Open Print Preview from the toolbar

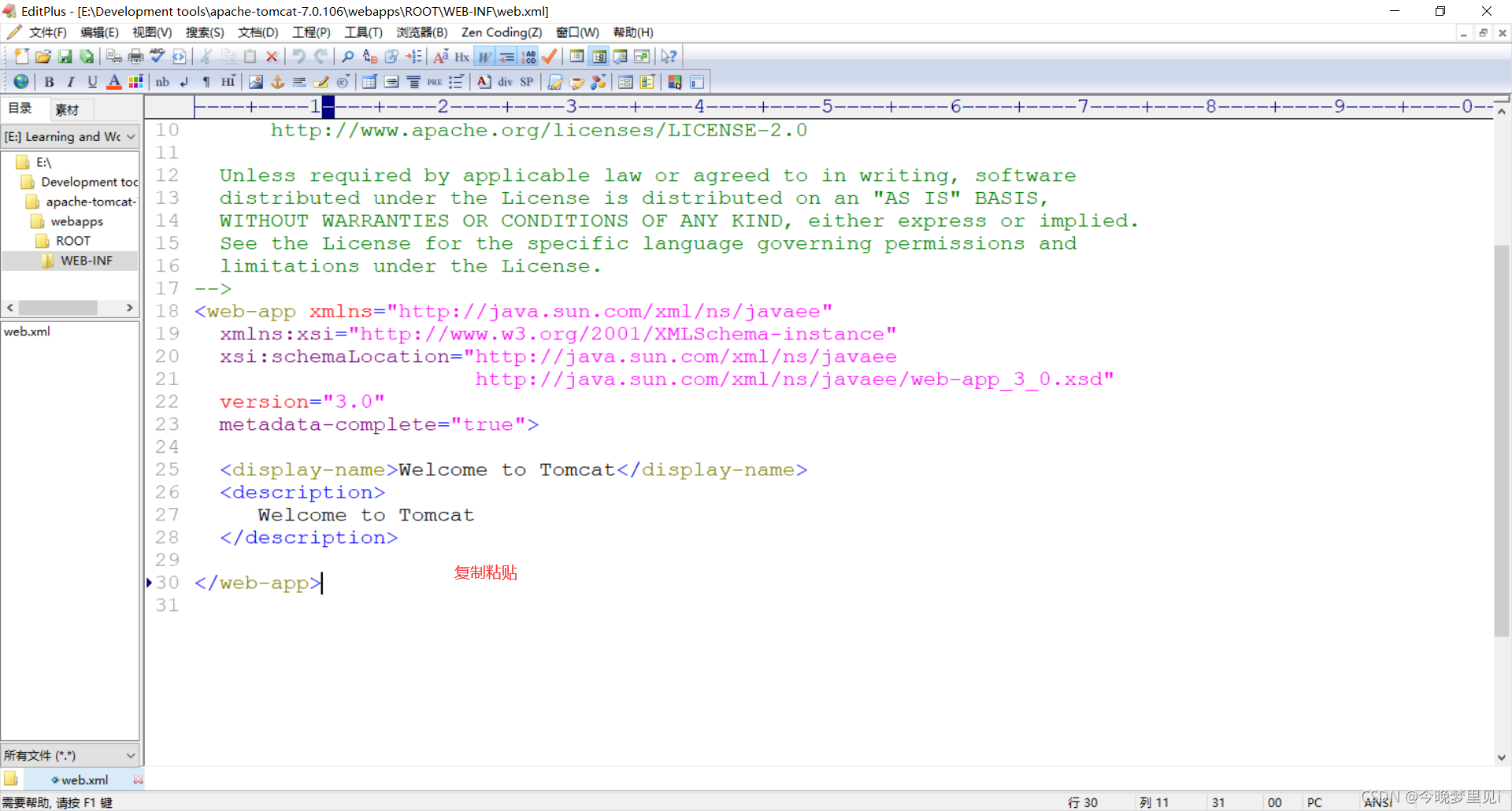[x=114, y=57]
